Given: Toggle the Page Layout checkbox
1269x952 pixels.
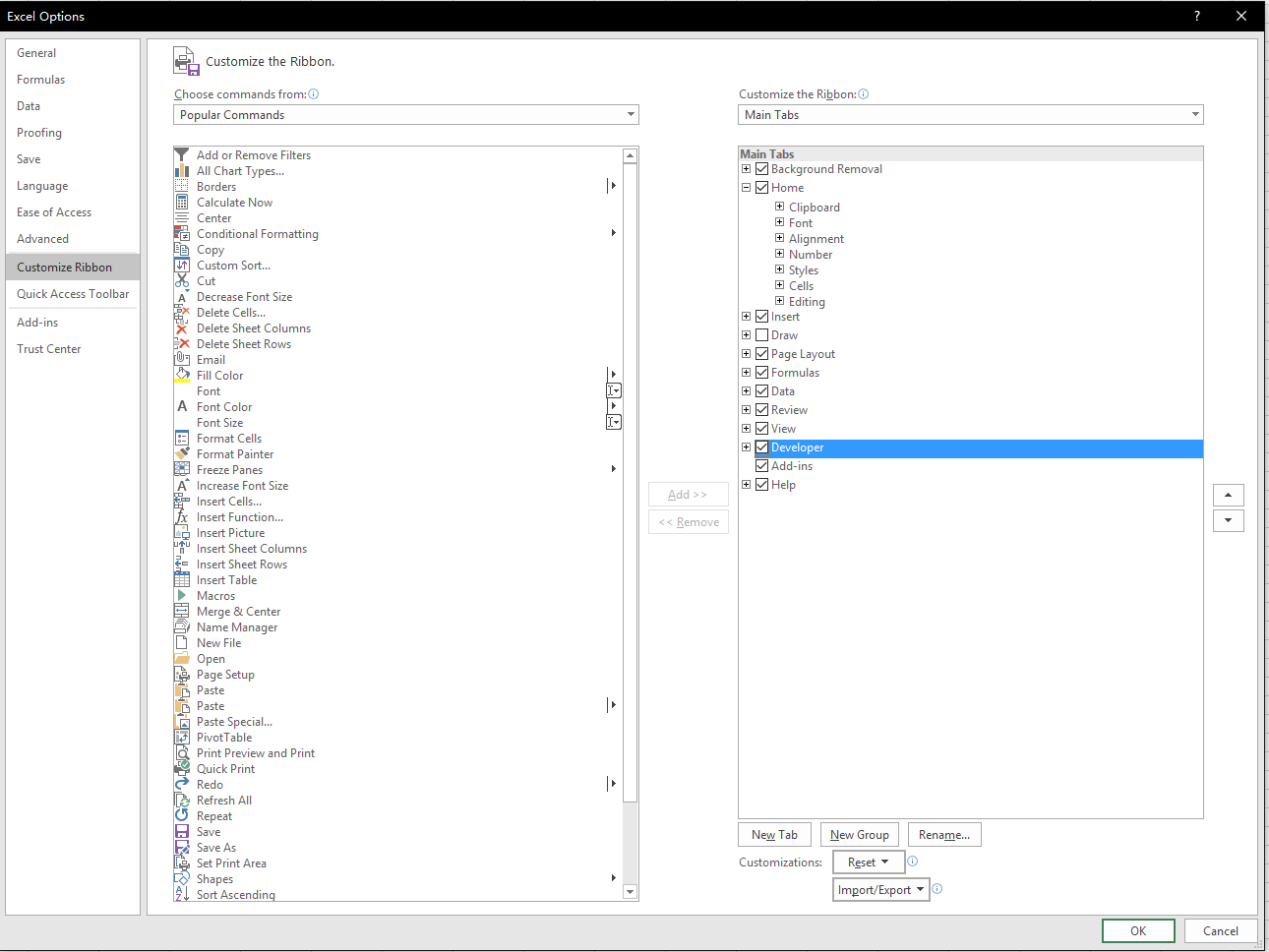Looking at the screenshot, I should point(761,354).
